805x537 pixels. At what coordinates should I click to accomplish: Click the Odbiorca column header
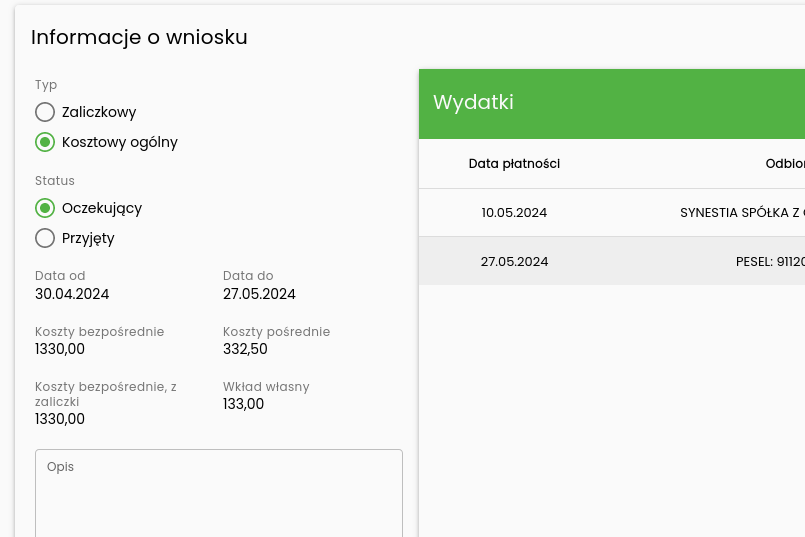784,164
